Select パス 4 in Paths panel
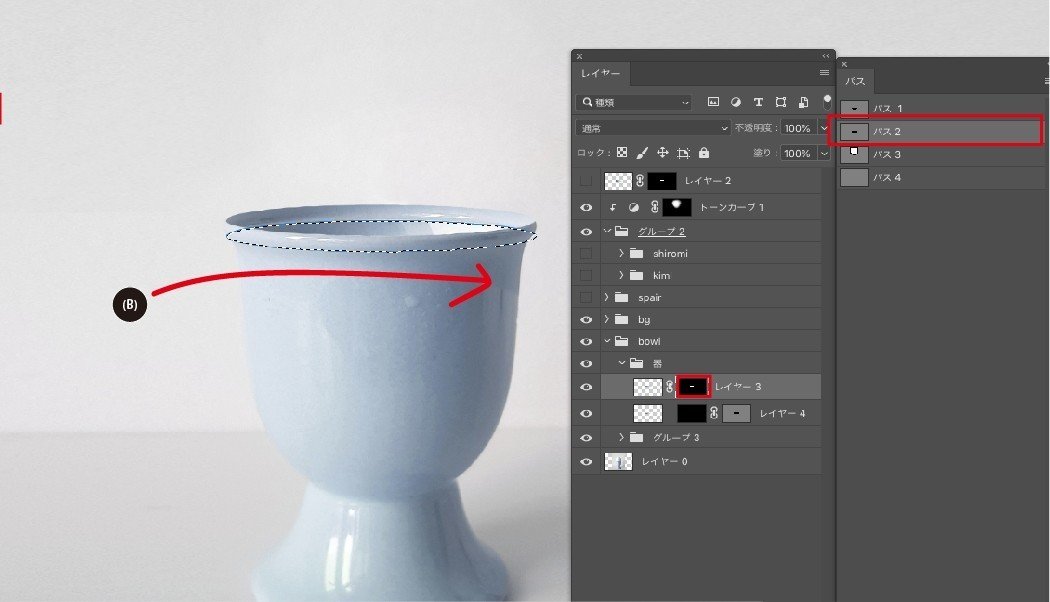The image size is (1050, 602). (941, 177)
